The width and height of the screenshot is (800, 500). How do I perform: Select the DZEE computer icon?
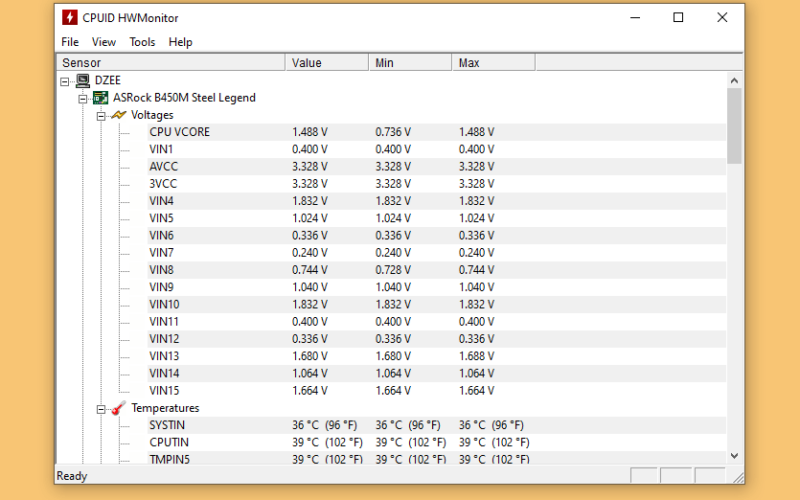coord(83,80)
